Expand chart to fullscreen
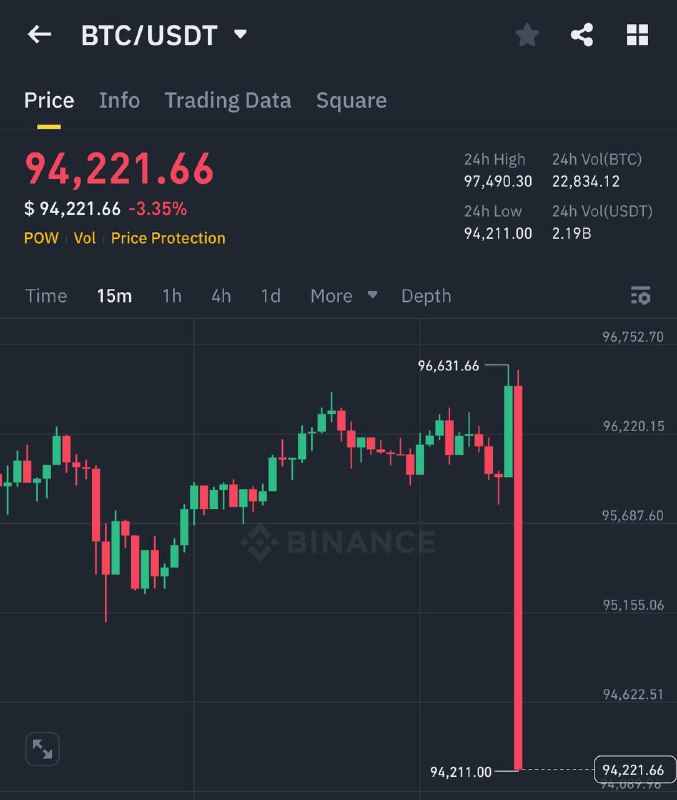 42,749
